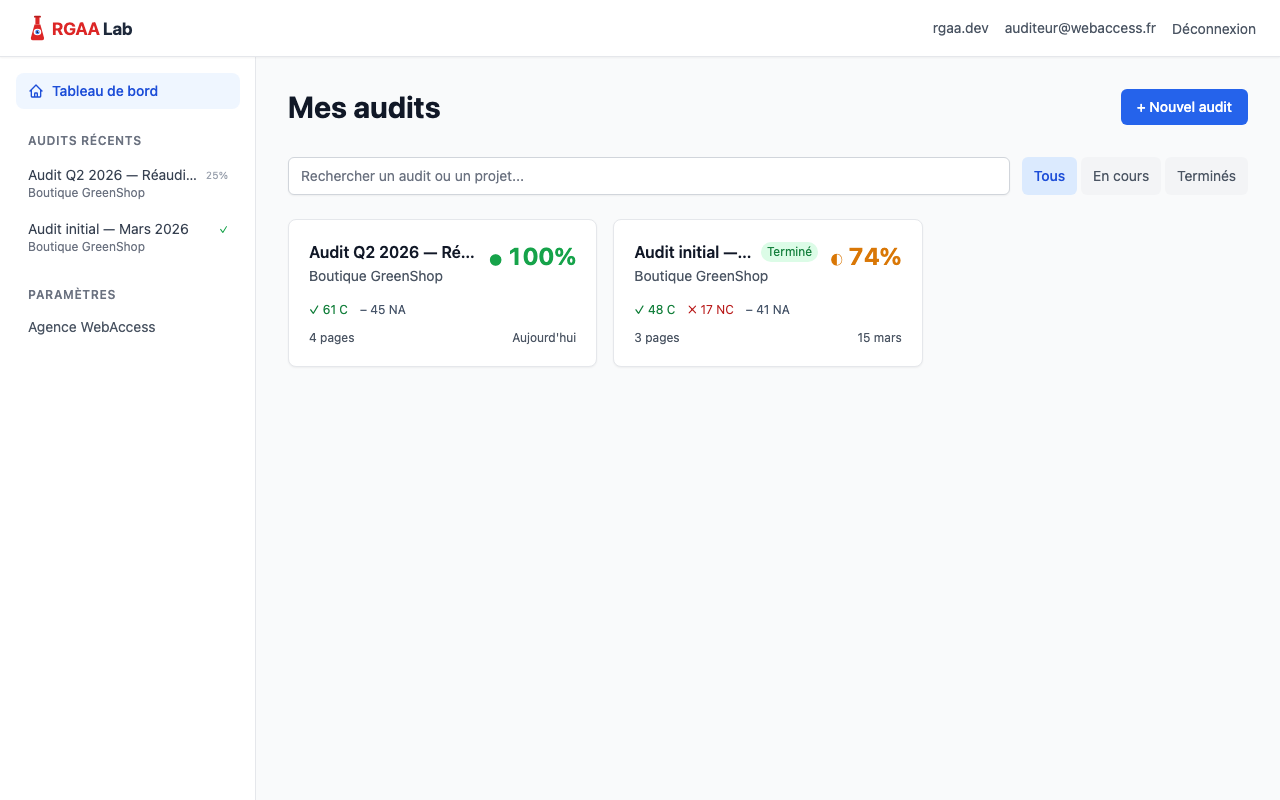
Task: Click the 25% progress indicator on Audit Q2 2026
Action: point(217,175)
